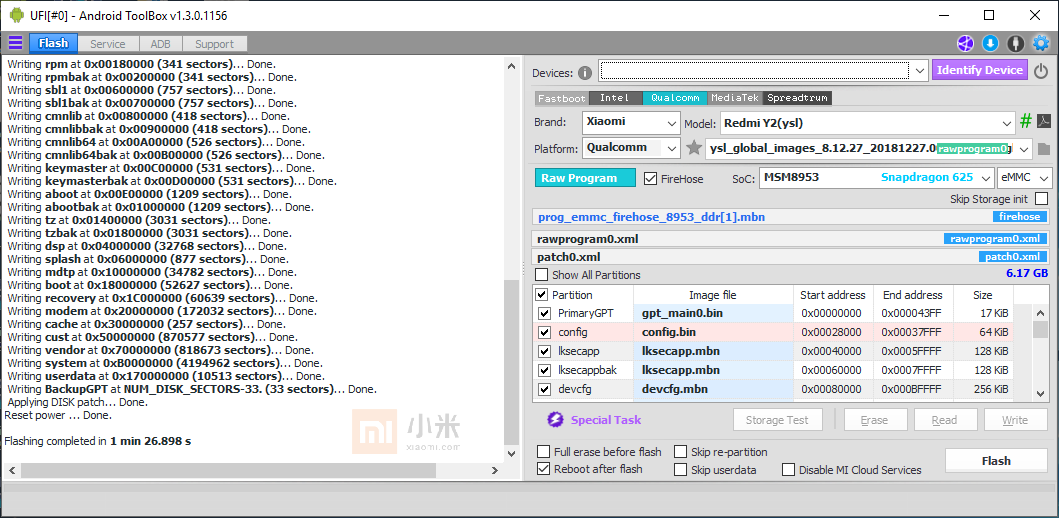Enable Skip userdata checkbox

pyautogui.click(x=680, y=469)
